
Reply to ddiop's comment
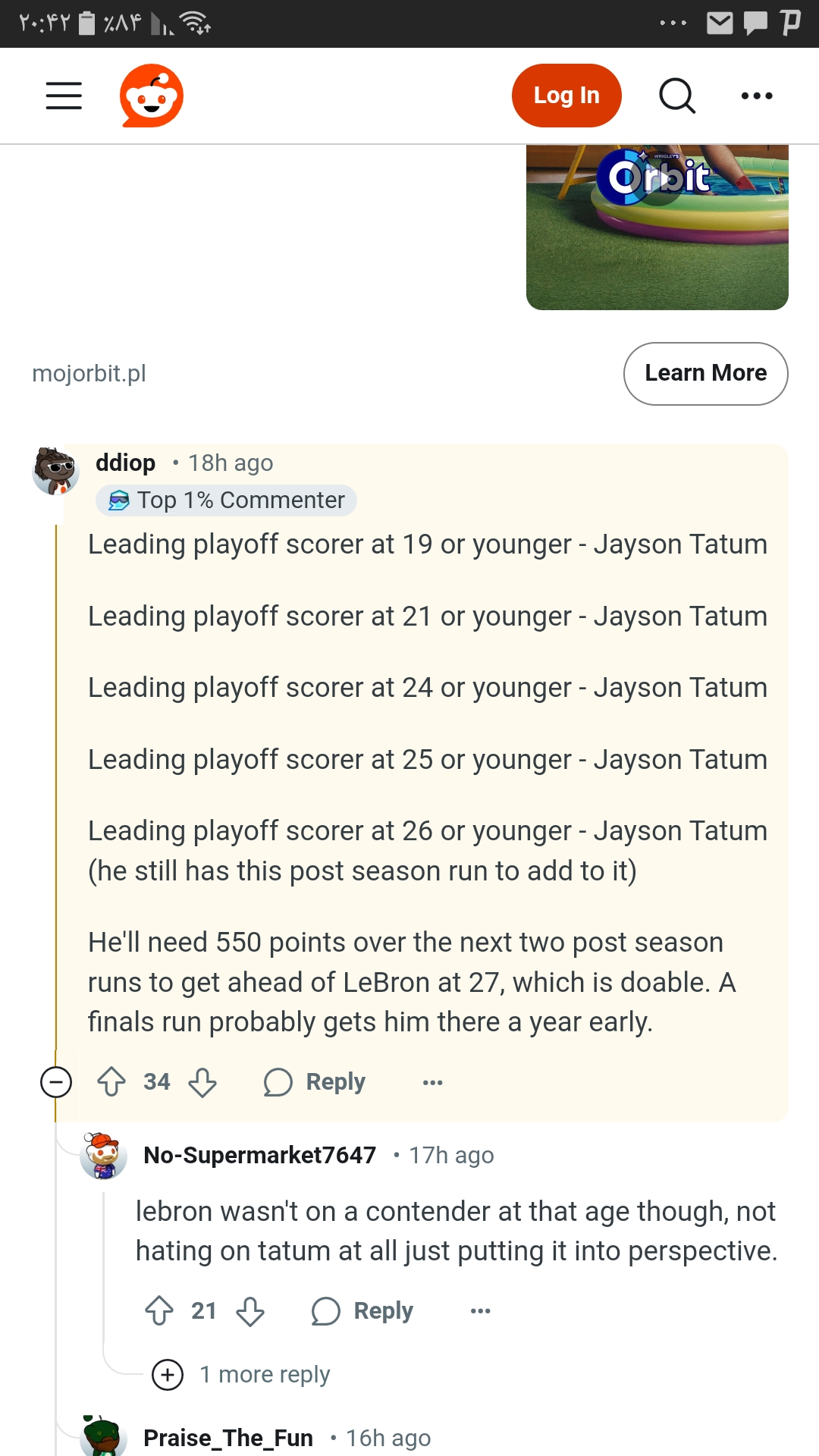pyautogui.click(x=315, y=1082)
